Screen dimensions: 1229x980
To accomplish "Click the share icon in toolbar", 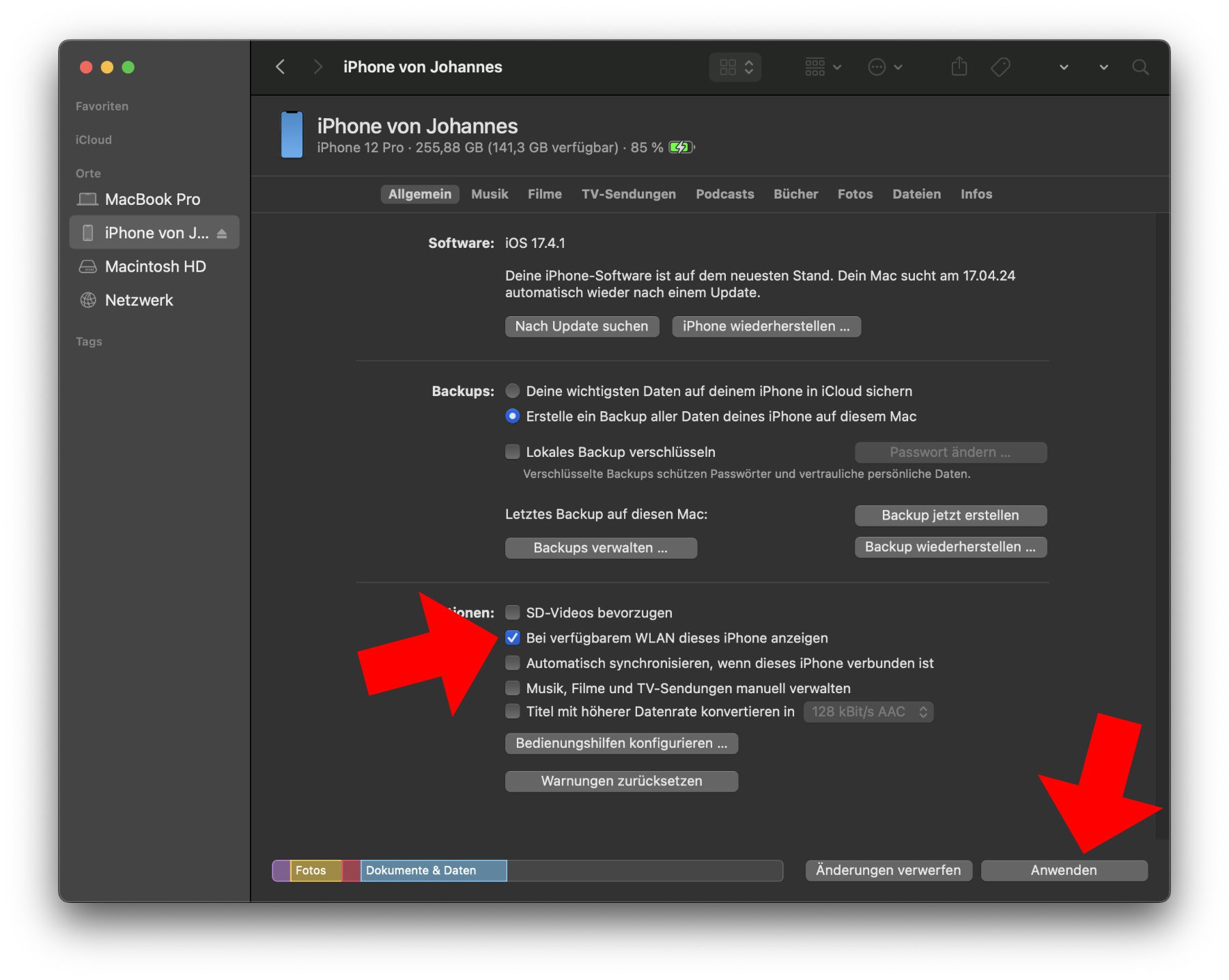I will (959, 67).
